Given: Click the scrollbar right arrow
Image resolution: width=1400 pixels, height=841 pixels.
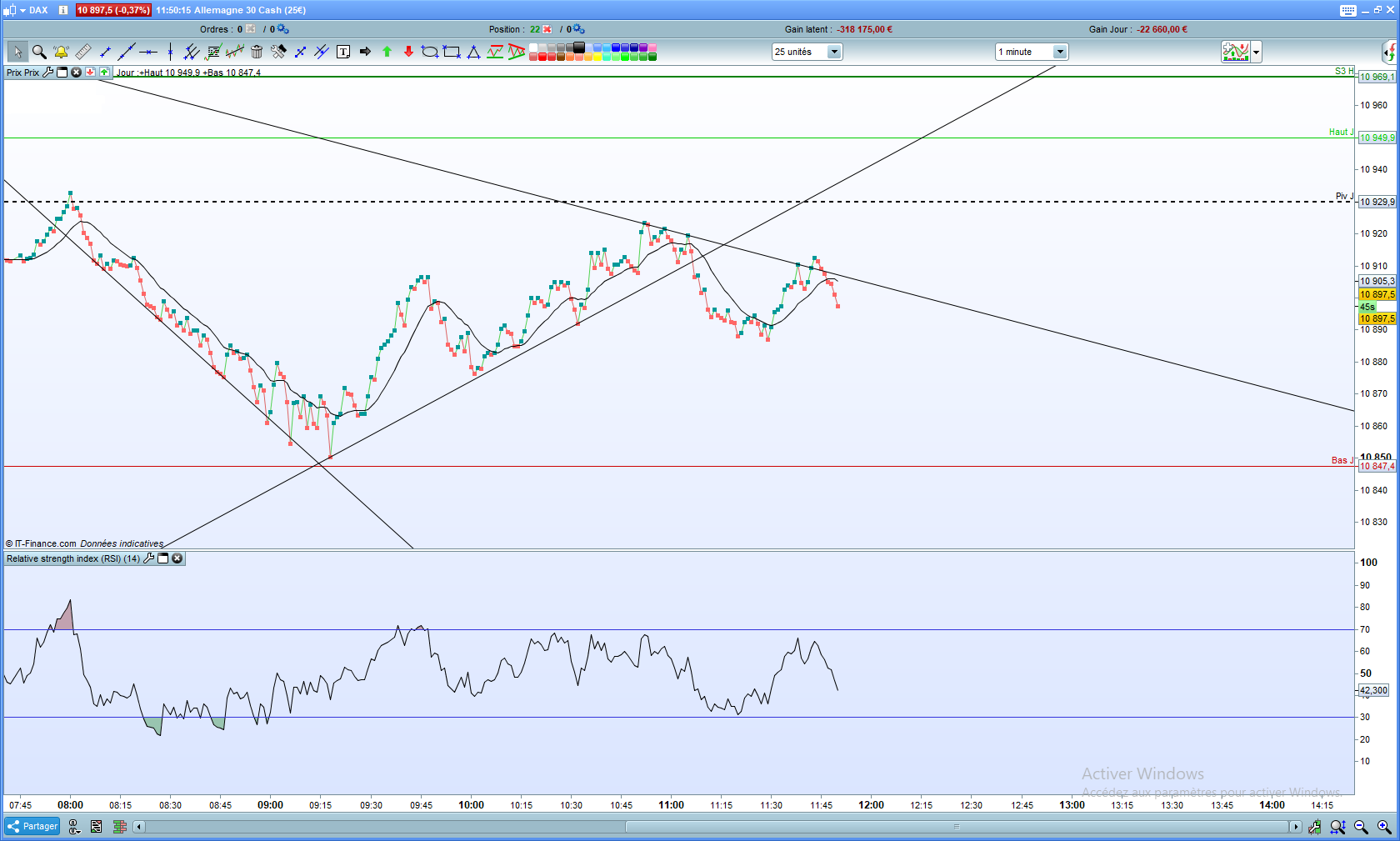Looking at the screenshot, I should pos(1295,827).
